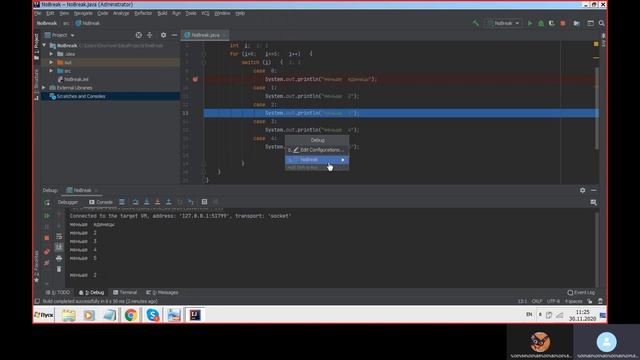The height and width of the screenshot is (360, 640).
Task: Click Show Execution Point icon in debug toolbar
Action: click(x=122, y=202)
